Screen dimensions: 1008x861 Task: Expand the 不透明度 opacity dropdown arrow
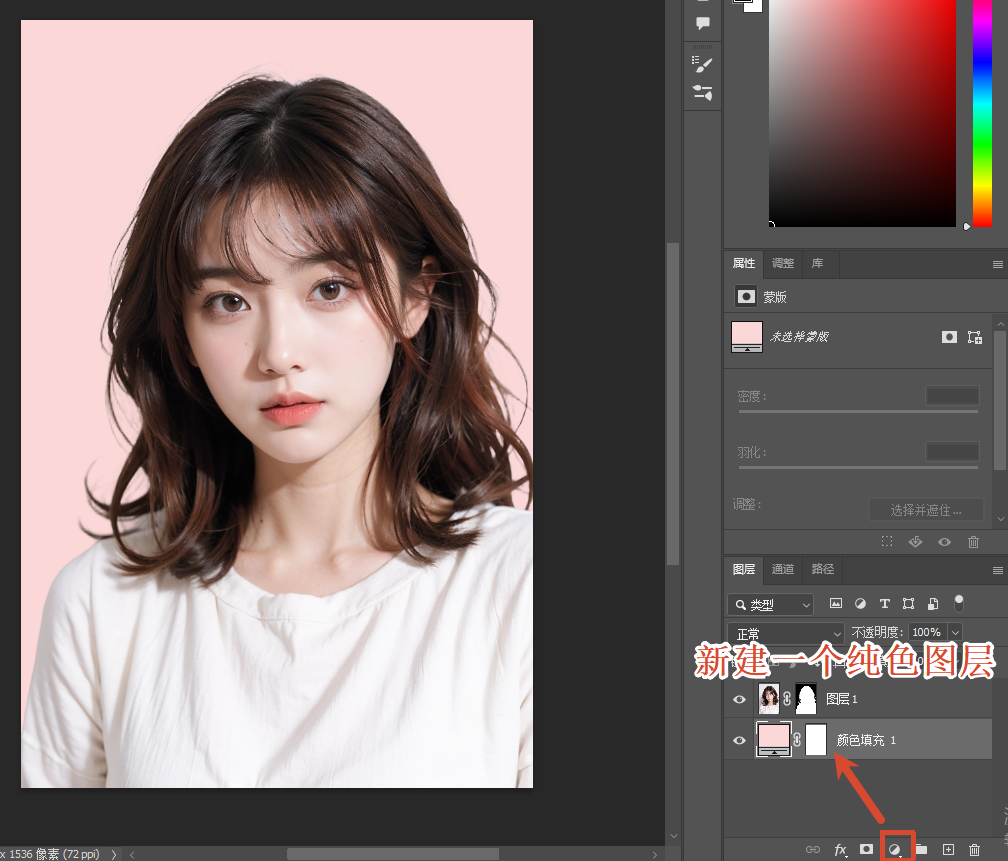pyautogui.click(x=955, y=633)
